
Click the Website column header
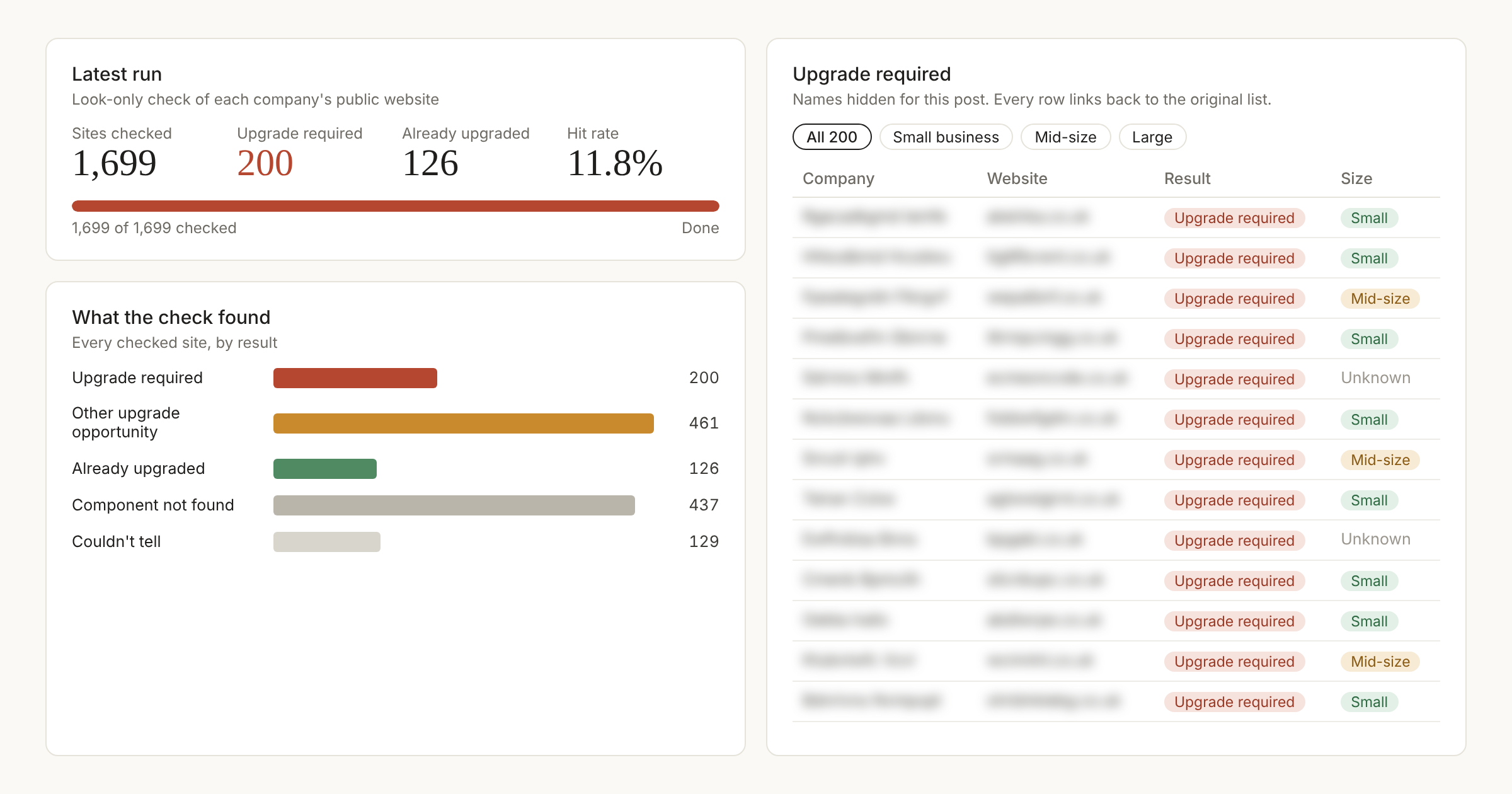(1017, 178)
